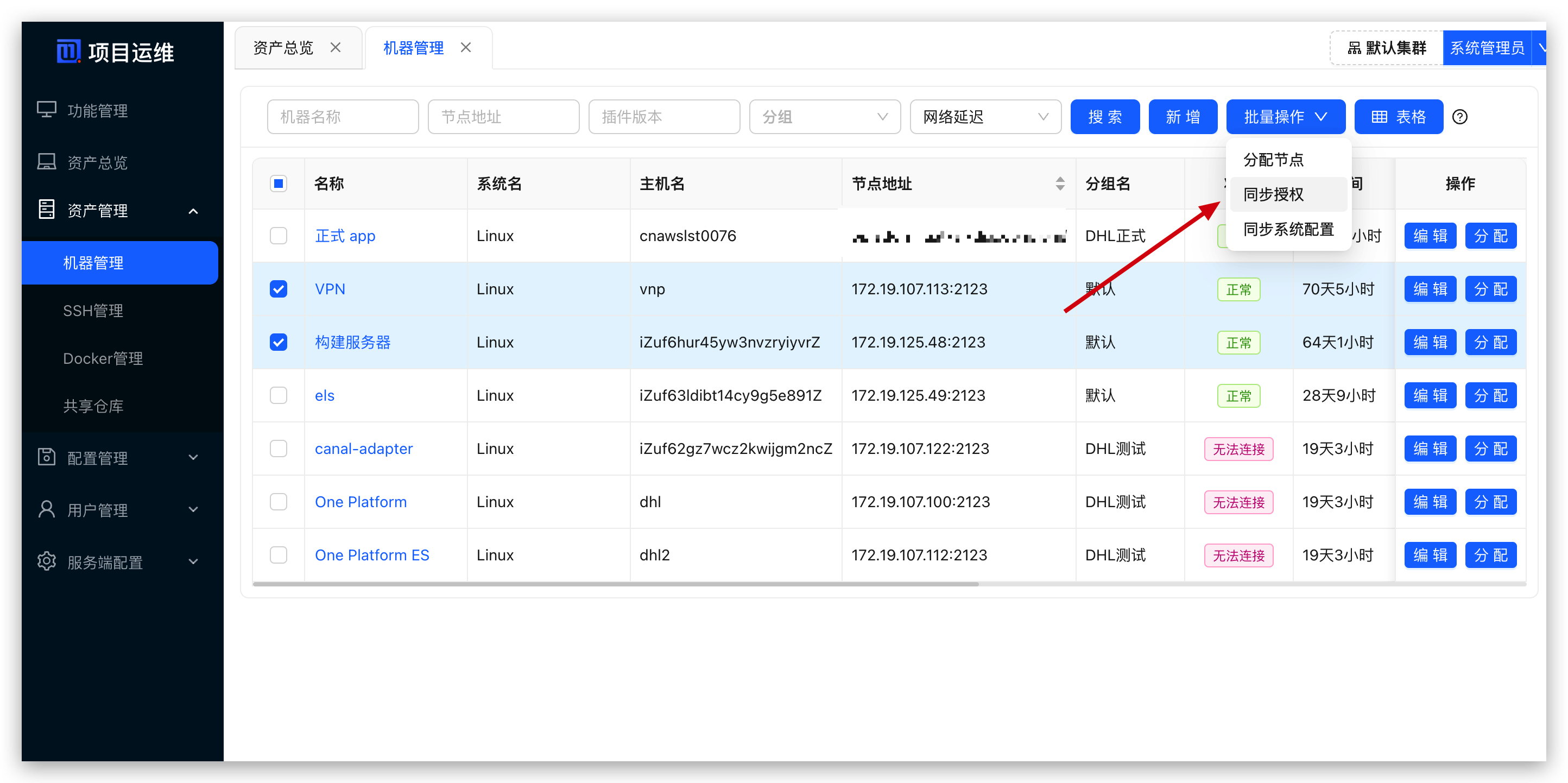Close the 资产总览 tab

pyautogui.click(x=336, y=47)
